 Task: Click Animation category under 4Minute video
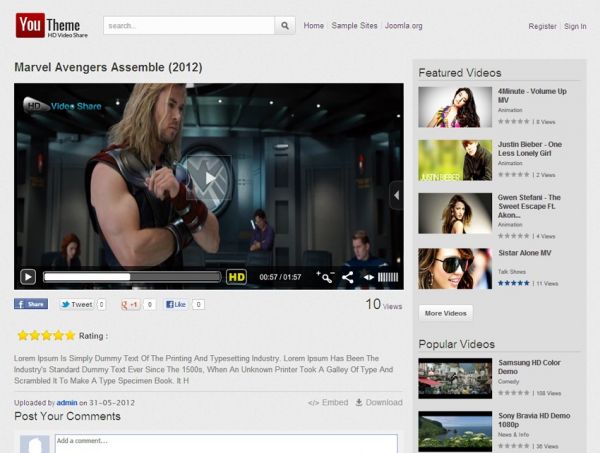[x=510, y=110]
